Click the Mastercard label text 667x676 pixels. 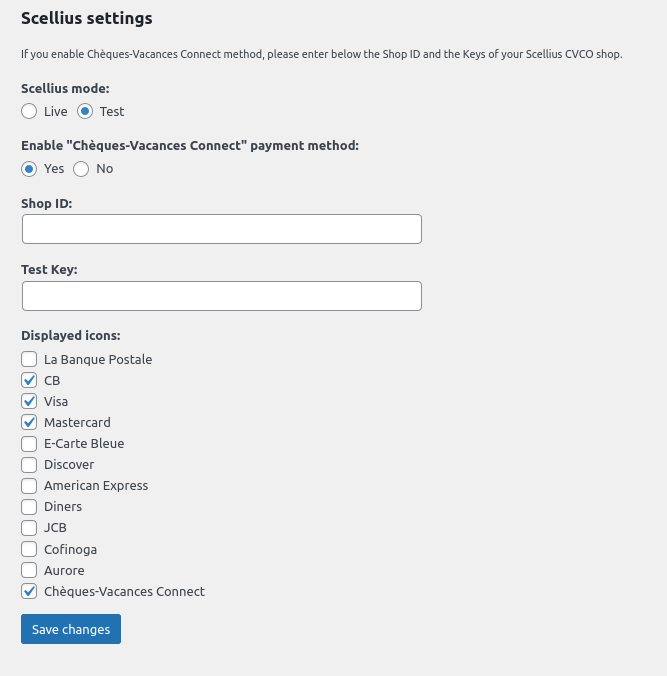(x=77, y=422)
